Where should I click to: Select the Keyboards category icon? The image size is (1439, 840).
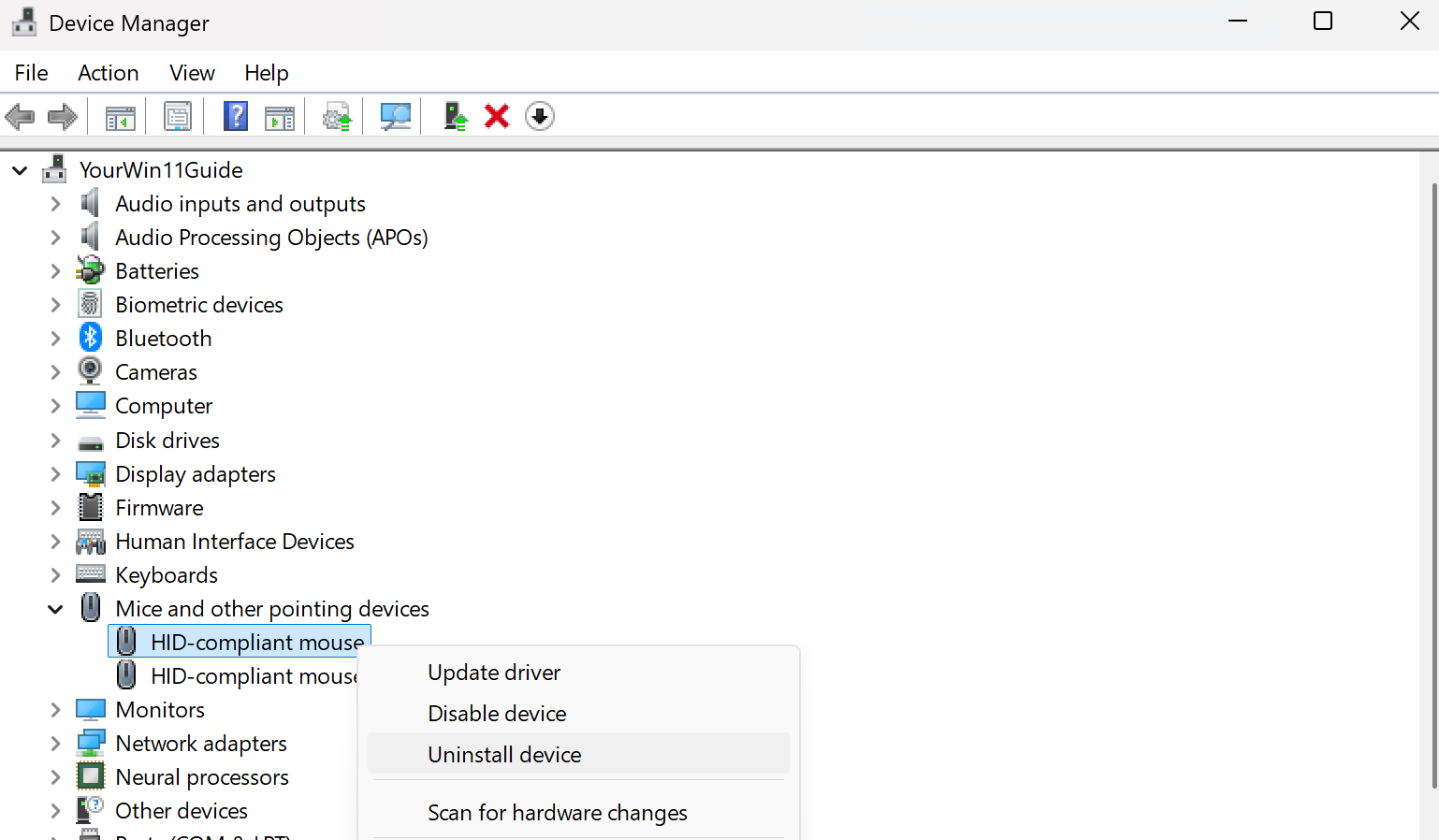(x=91, y=573)
